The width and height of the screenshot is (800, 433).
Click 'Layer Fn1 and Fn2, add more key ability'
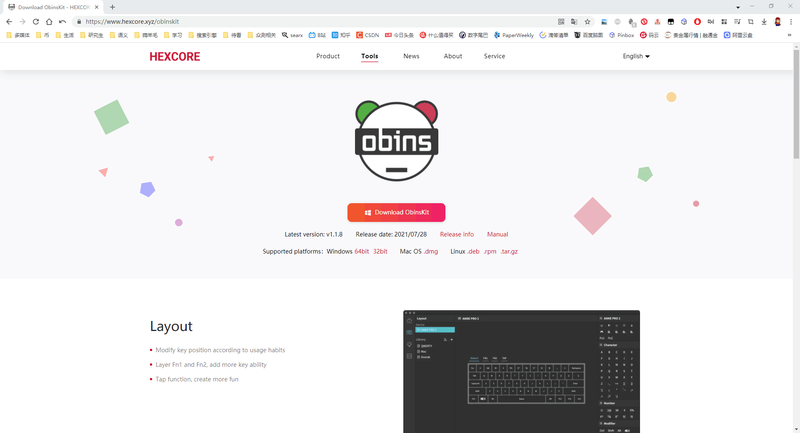point(211,365)
